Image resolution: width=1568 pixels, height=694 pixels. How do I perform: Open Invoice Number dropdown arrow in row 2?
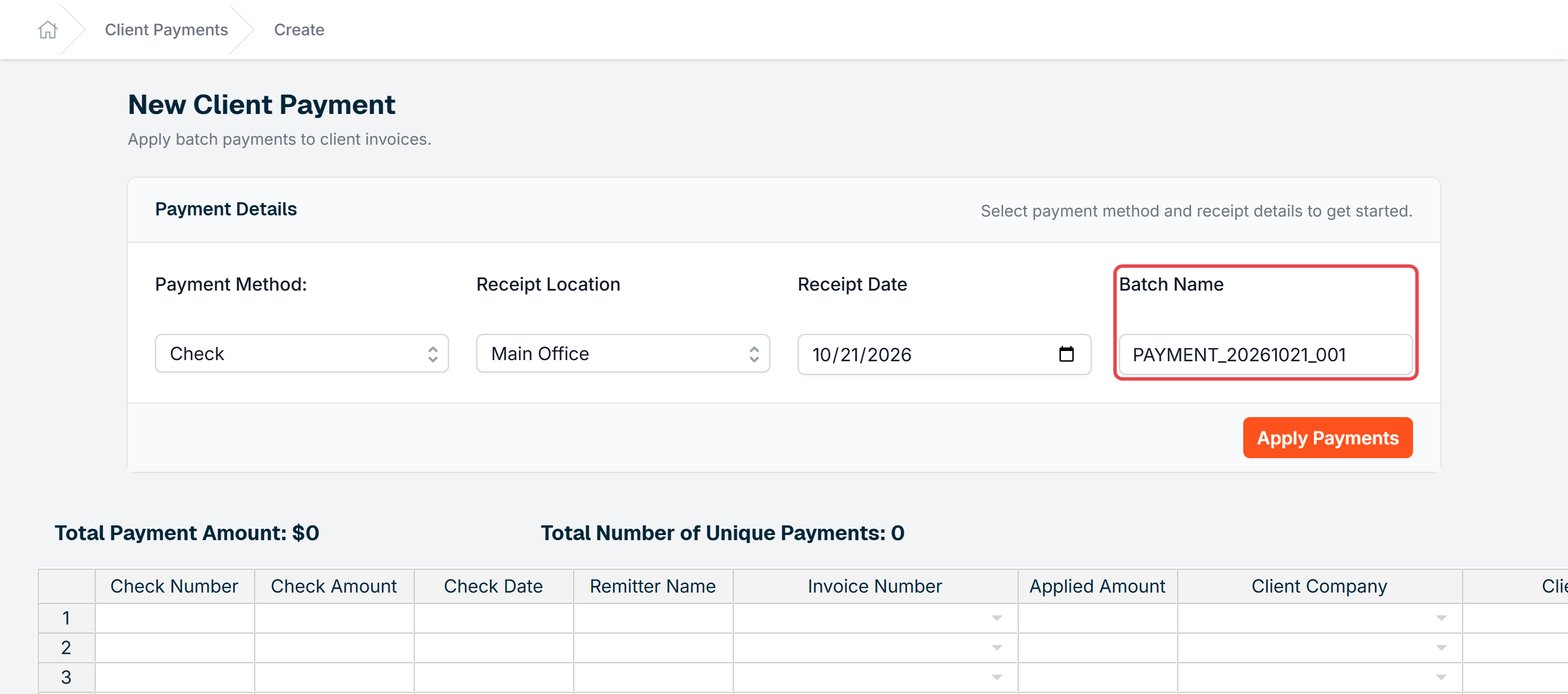tap(997, 648)
